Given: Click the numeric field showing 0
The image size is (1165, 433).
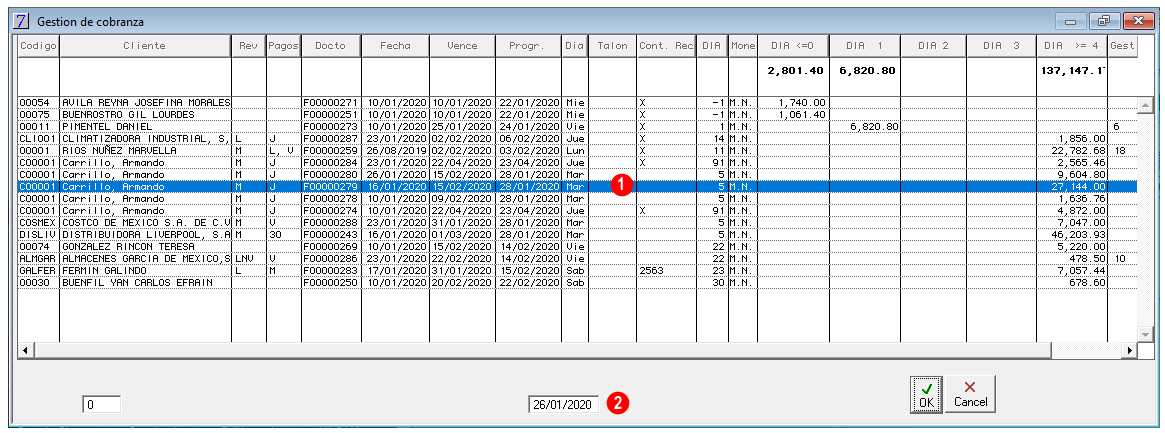Looking at the screenshot, I should pos(102,404).
